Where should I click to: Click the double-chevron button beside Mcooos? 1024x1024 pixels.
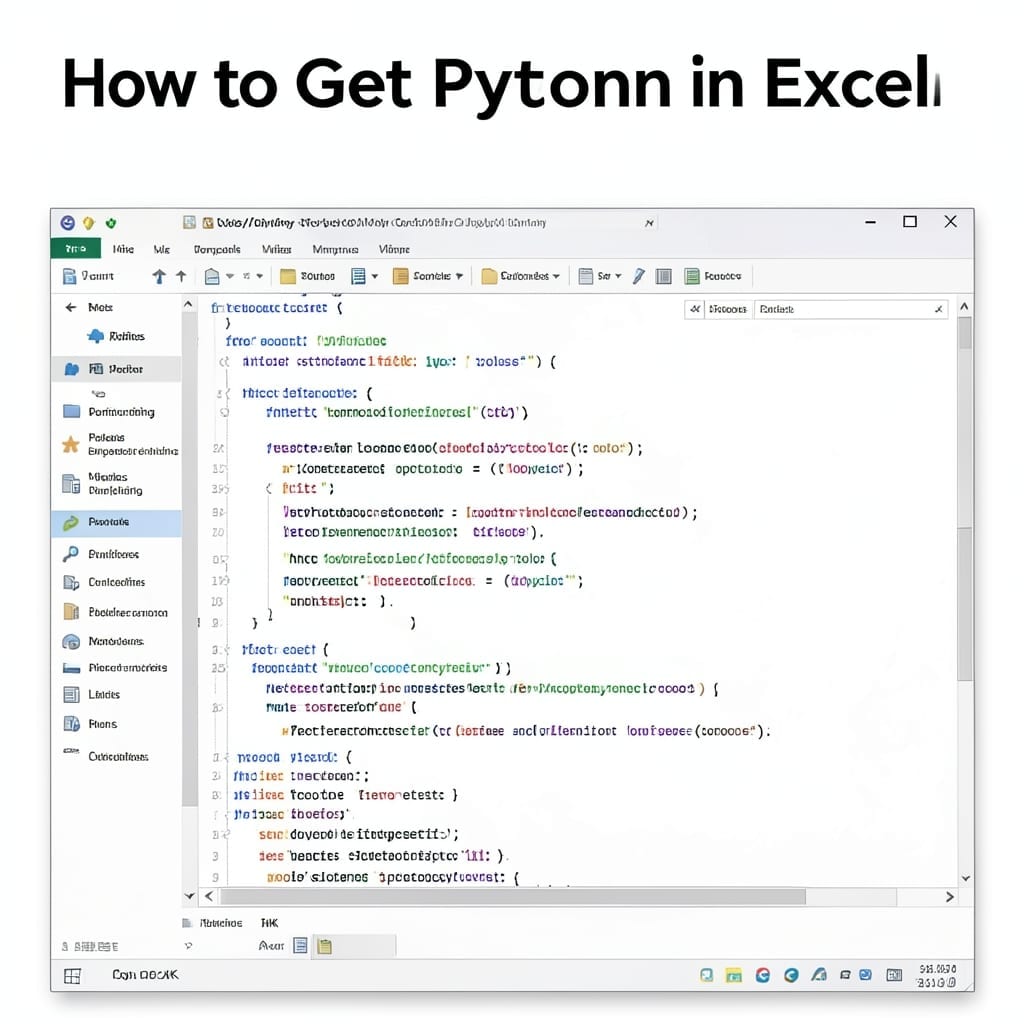[x=695, y=309]
